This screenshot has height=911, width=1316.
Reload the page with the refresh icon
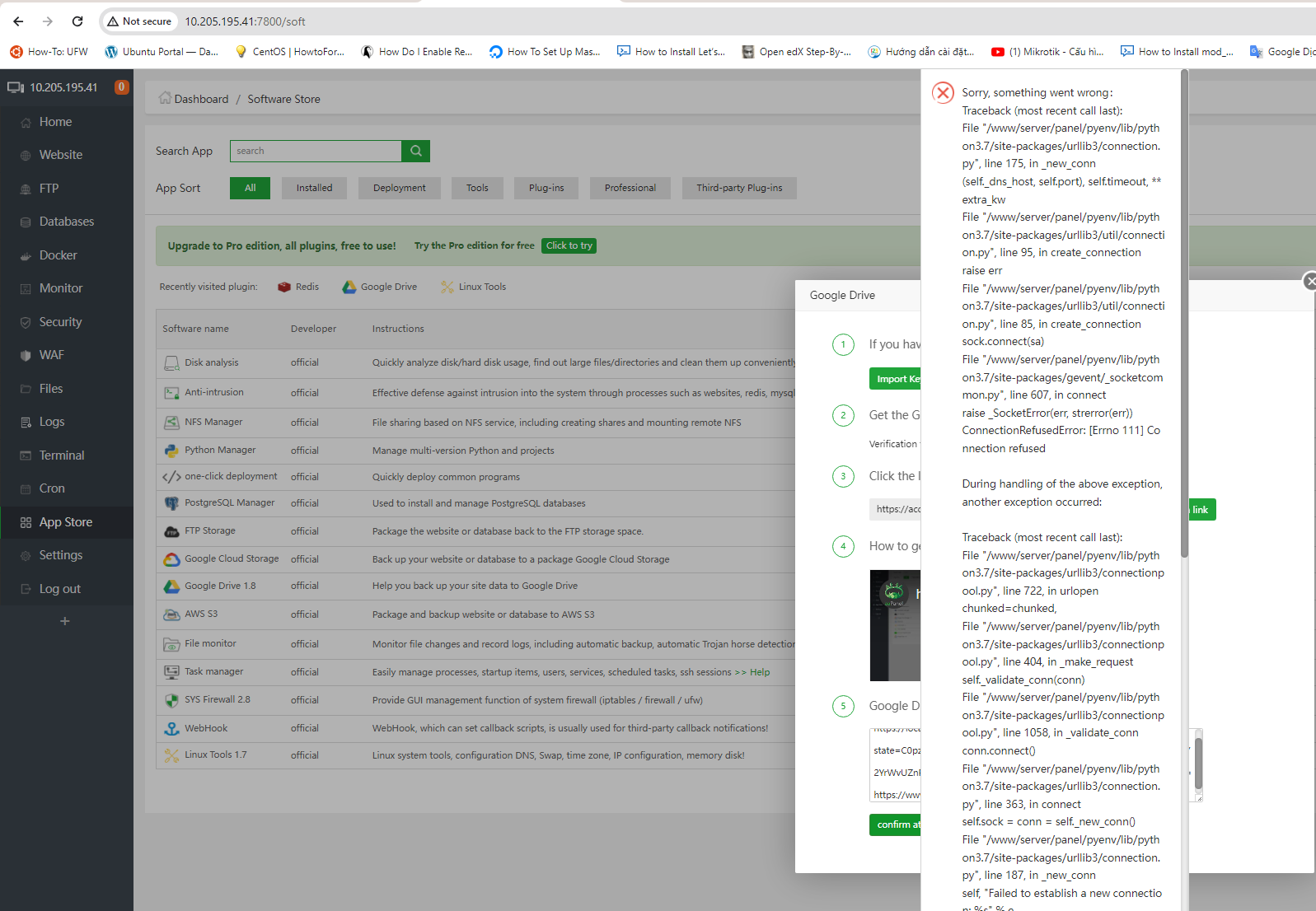pos(77,21)
